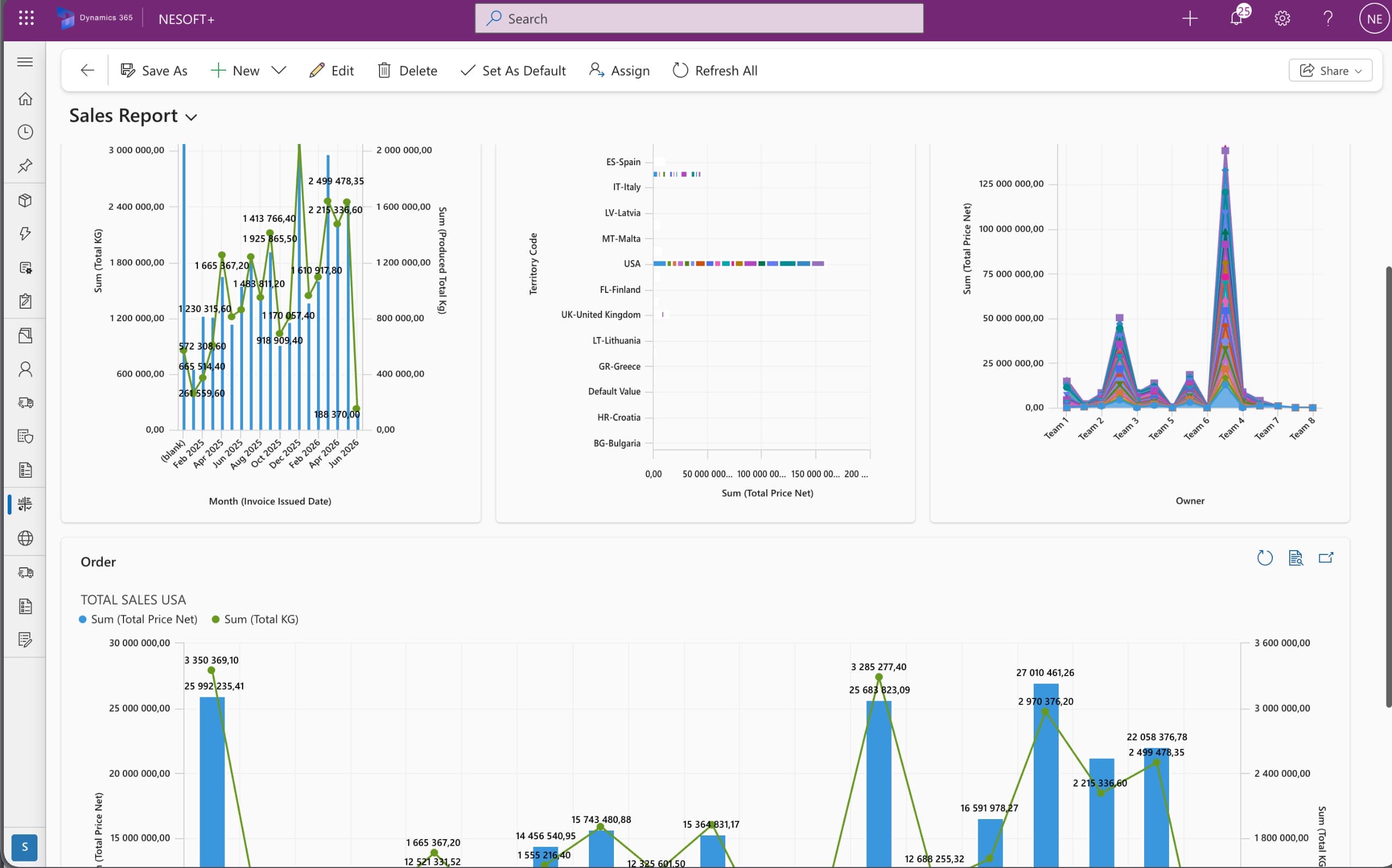Open the settings gear icon

click(1282, 19)
